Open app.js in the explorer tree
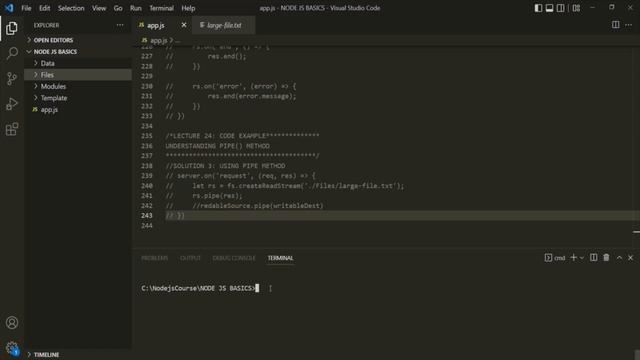 tap(78, 109)
